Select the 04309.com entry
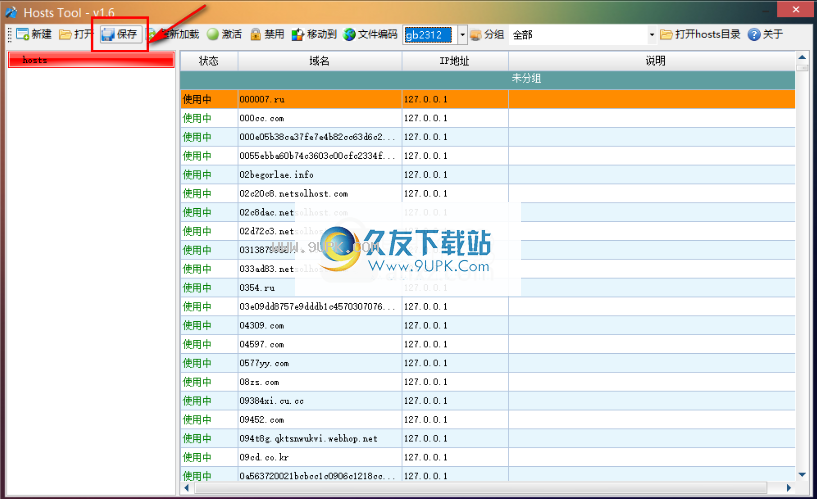Image resolution: width=817 pixels, height=499 pixels. point(488,325)
